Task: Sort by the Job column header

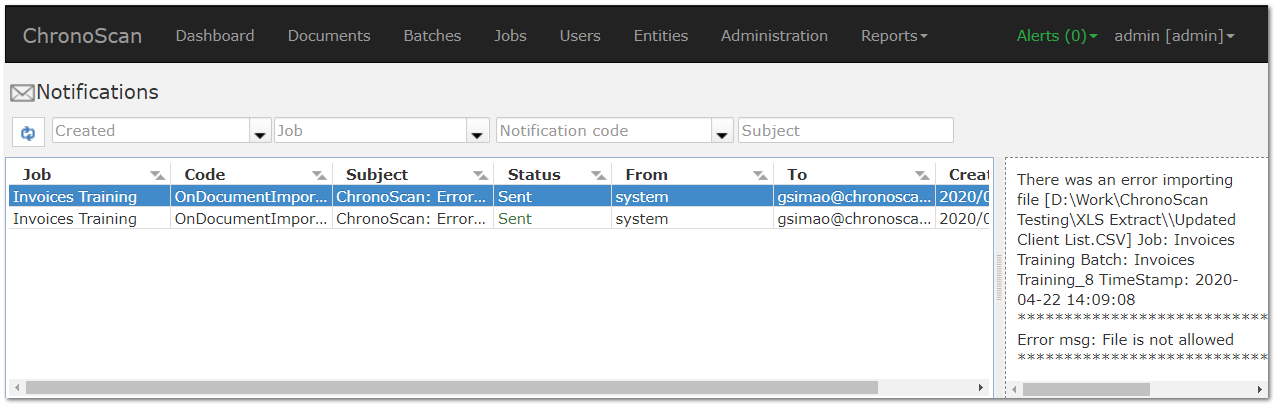Action: click(37, 174)
